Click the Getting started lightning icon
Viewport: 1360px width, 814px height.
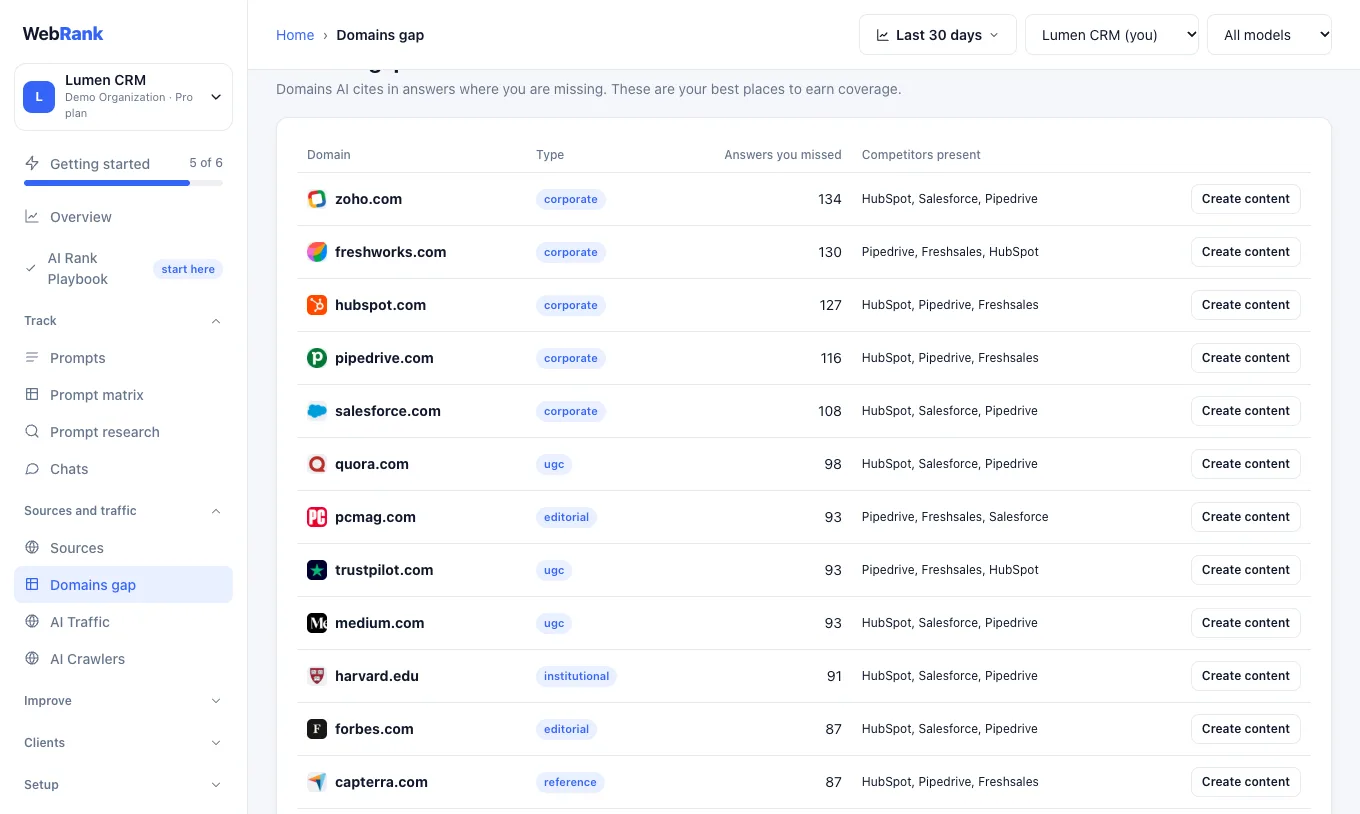coord(32,163)
